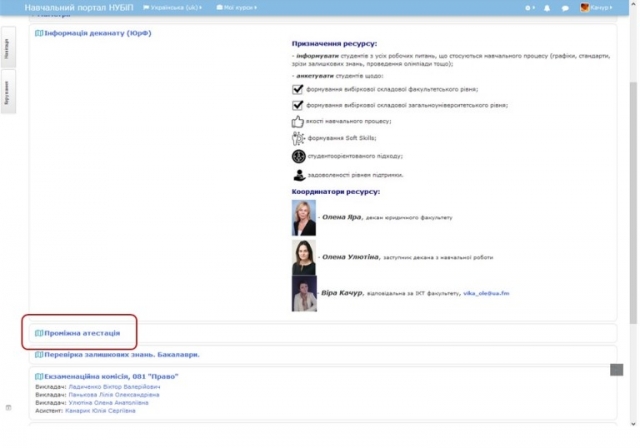Viewport: 640px width, 448px height.
Task: Click the grey back-to-top square button
Action: coord(616,370)
